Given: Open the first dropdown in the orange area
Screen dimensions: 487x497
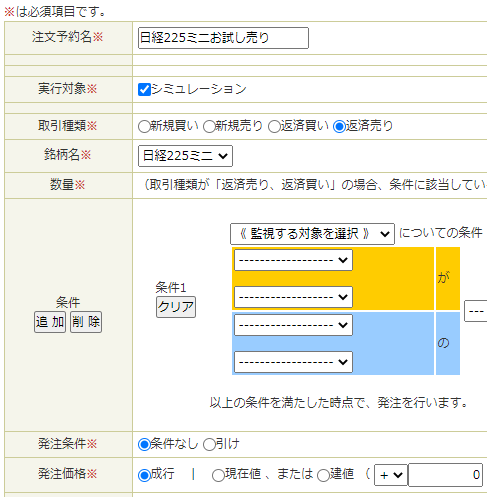Looking at the screenshot, I should [293, 260].
